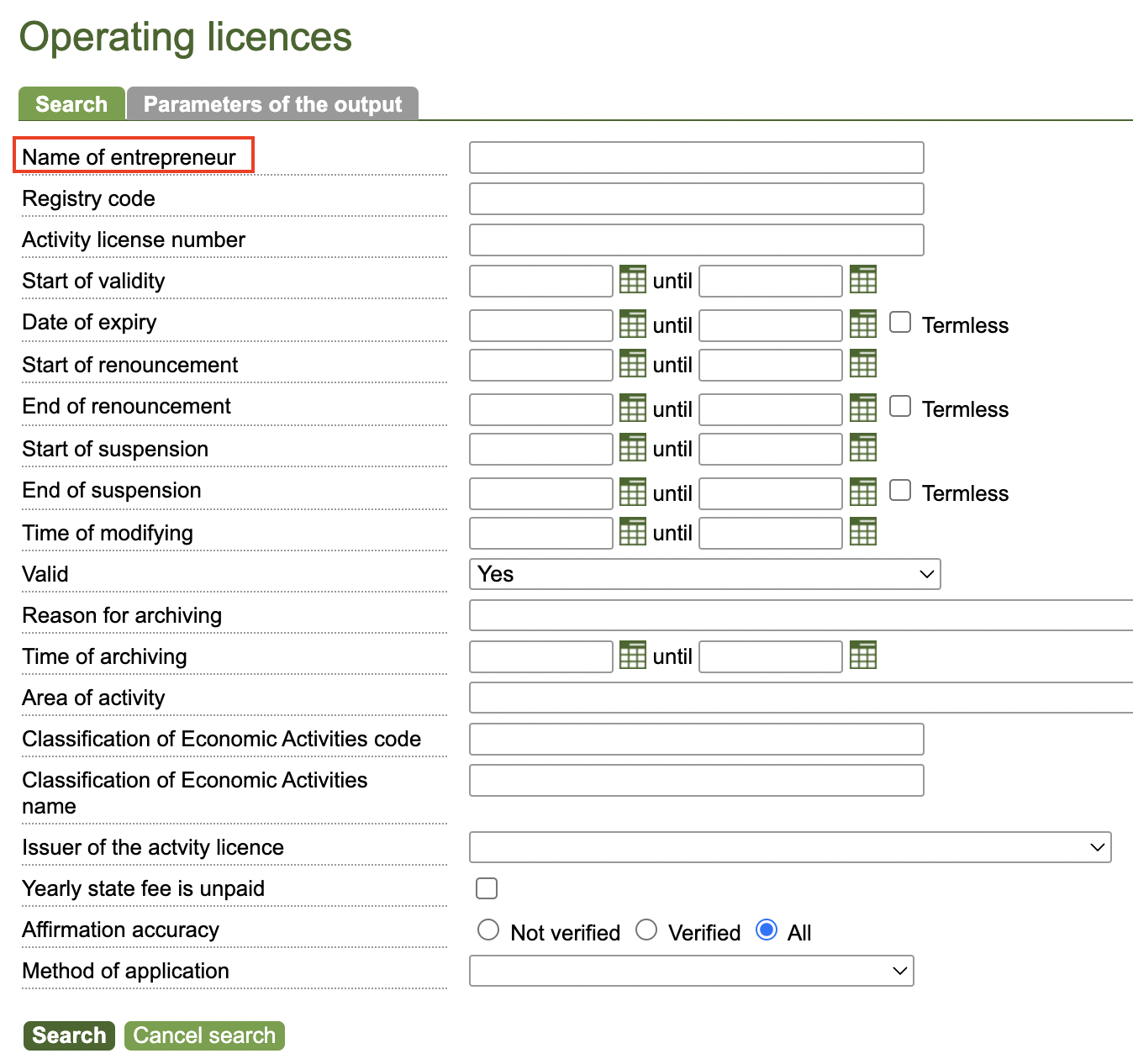
Task: Open calendar for Date of expiry from-date
Action: coord(632,324)
